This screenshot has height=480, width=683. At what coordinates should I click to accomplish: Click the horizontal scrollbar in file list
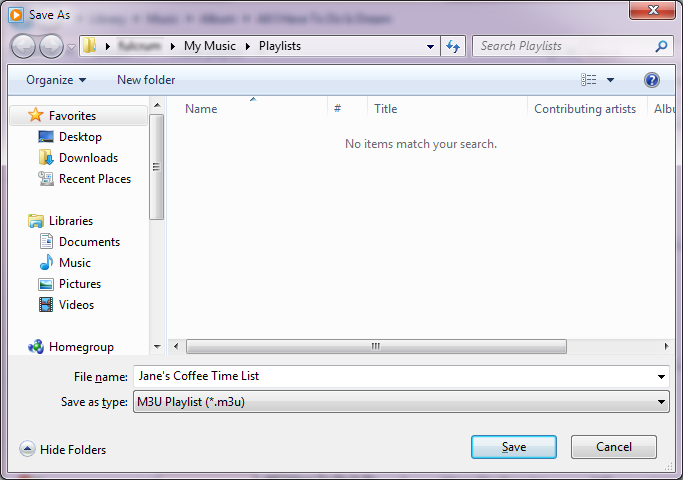click(x=376, y=346)
